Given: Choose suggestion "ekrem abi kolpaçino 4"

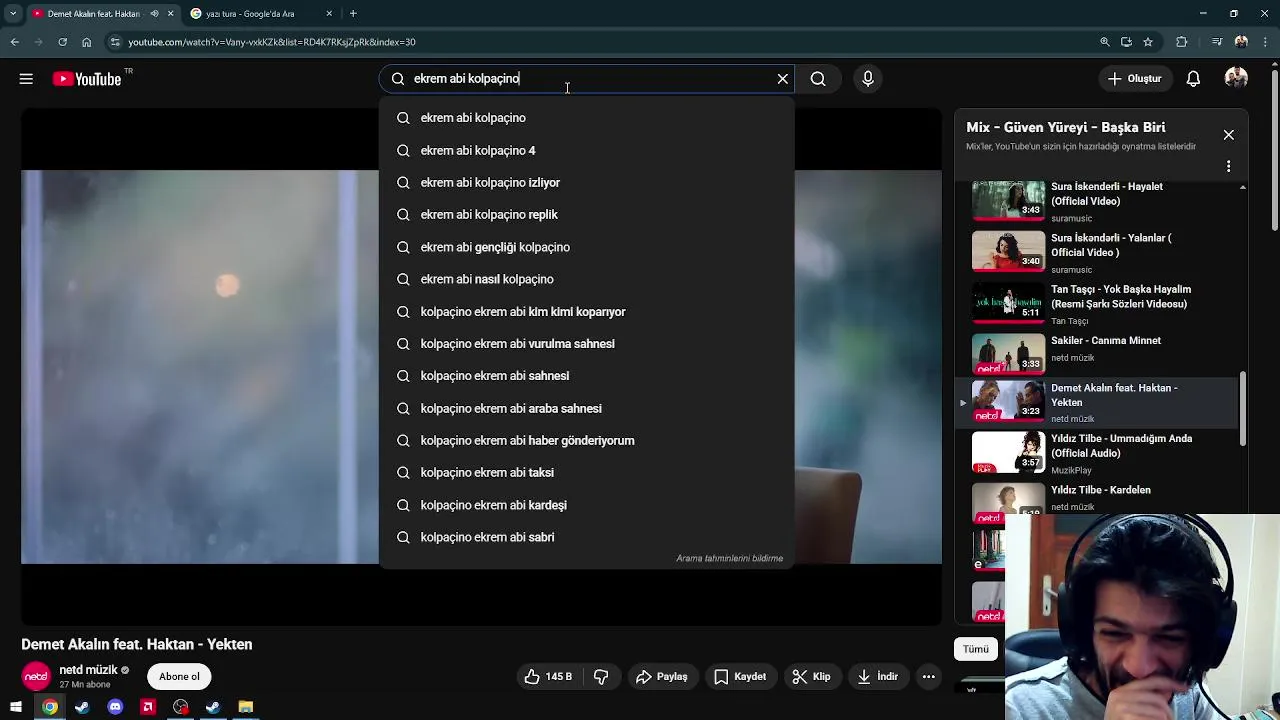Looking at the screenshot, I should [x=587, y=150].
